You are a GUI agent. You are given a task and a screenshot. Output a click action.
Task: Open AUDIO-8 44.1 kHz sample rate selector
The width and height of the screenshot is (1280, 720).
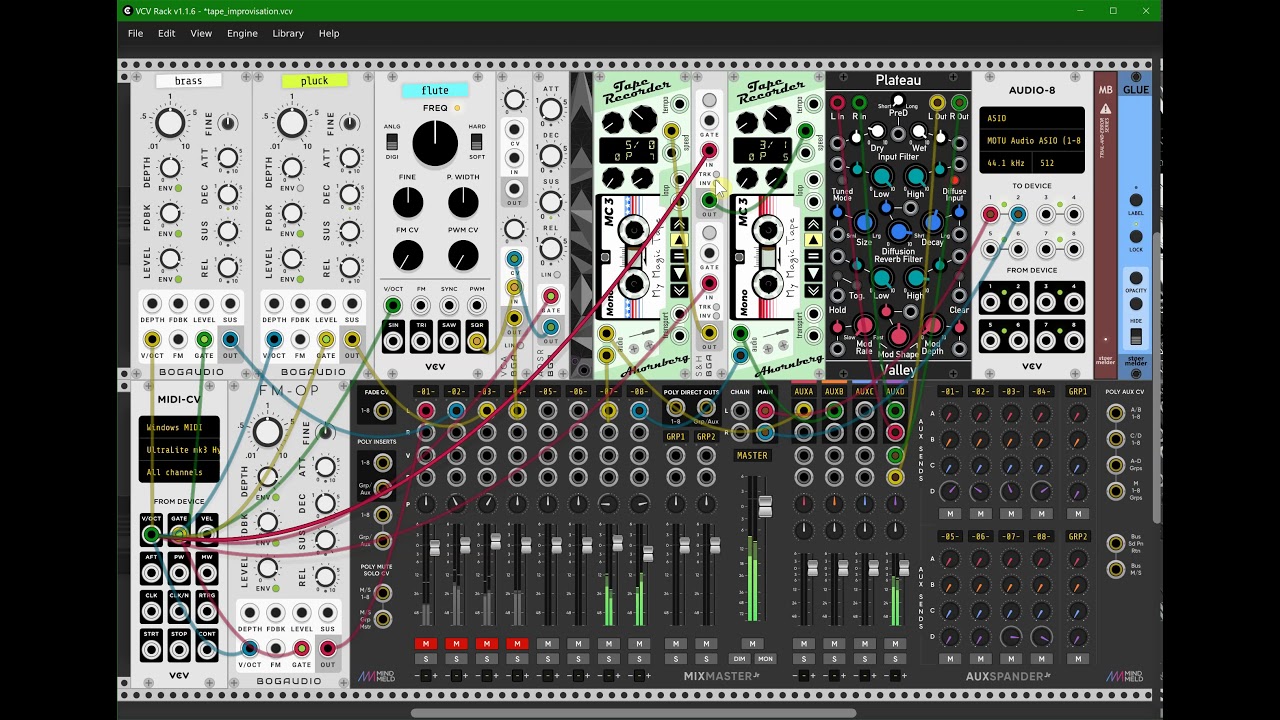coord(1007,163)
